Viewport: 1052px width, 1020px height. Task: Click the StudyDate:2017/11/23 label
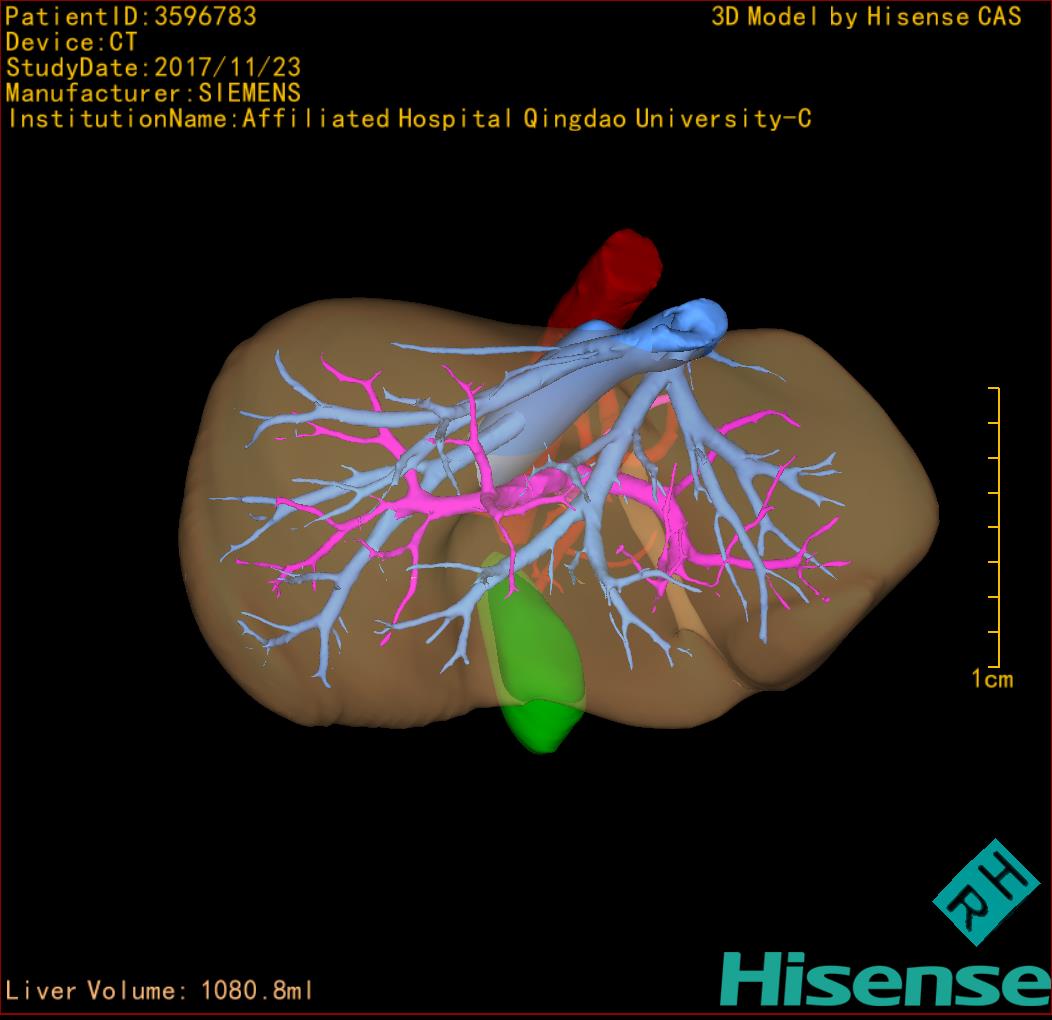(153, 68)
